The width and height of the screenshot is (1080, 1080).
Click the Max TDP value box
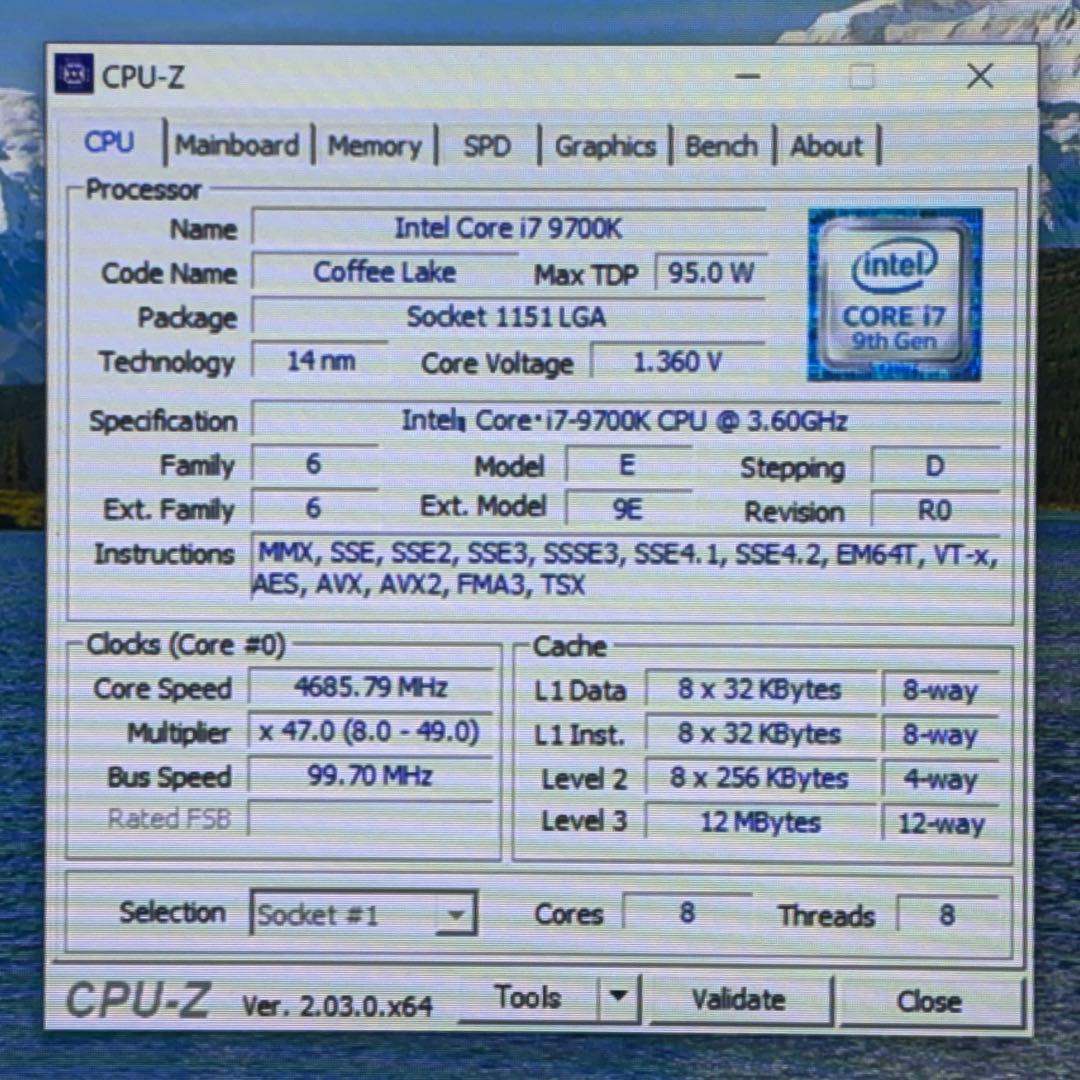point(710,272)
